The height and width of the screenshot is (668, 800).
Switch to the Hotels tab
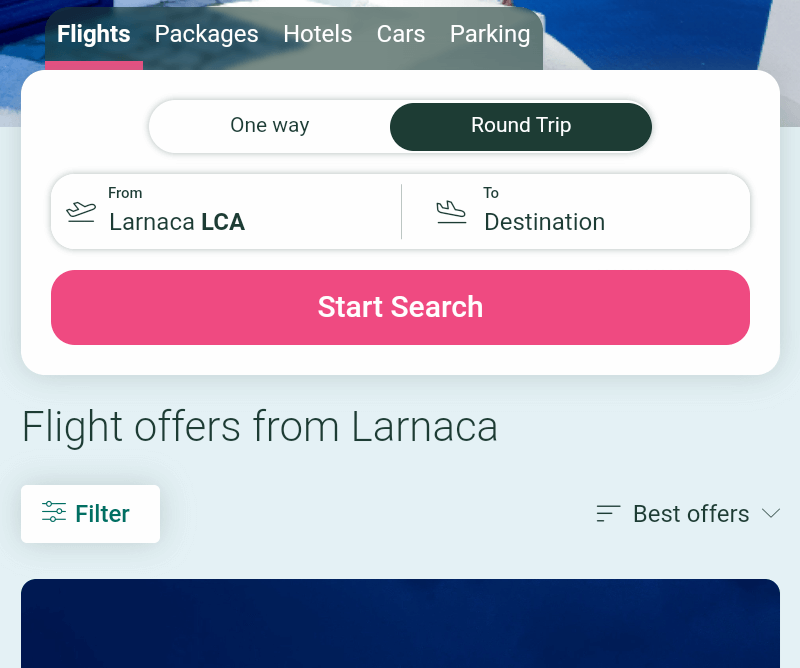(x=318, y=34)
